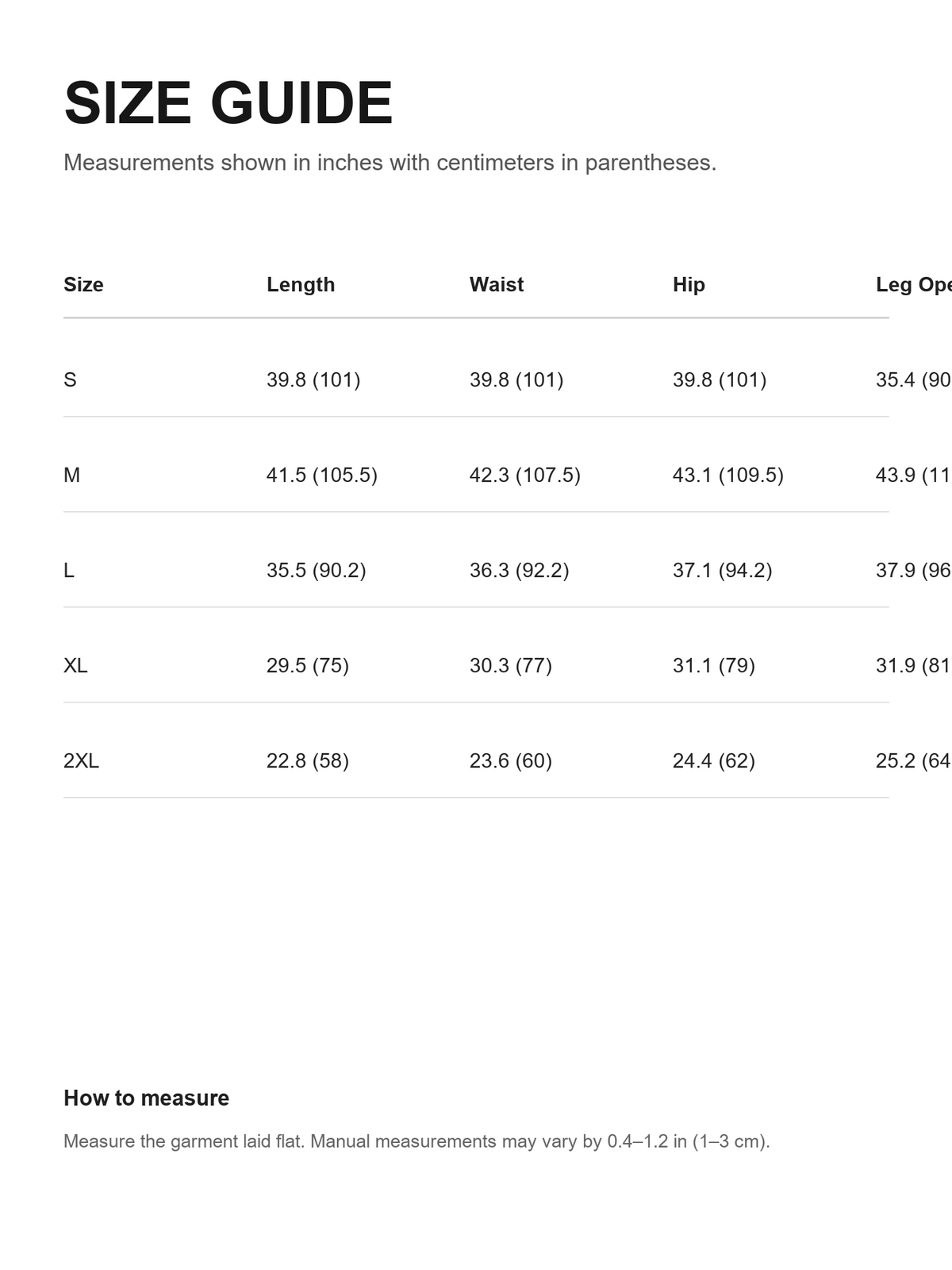Select the Waist column header
The image size is (952, 1270).
(497, 284)
